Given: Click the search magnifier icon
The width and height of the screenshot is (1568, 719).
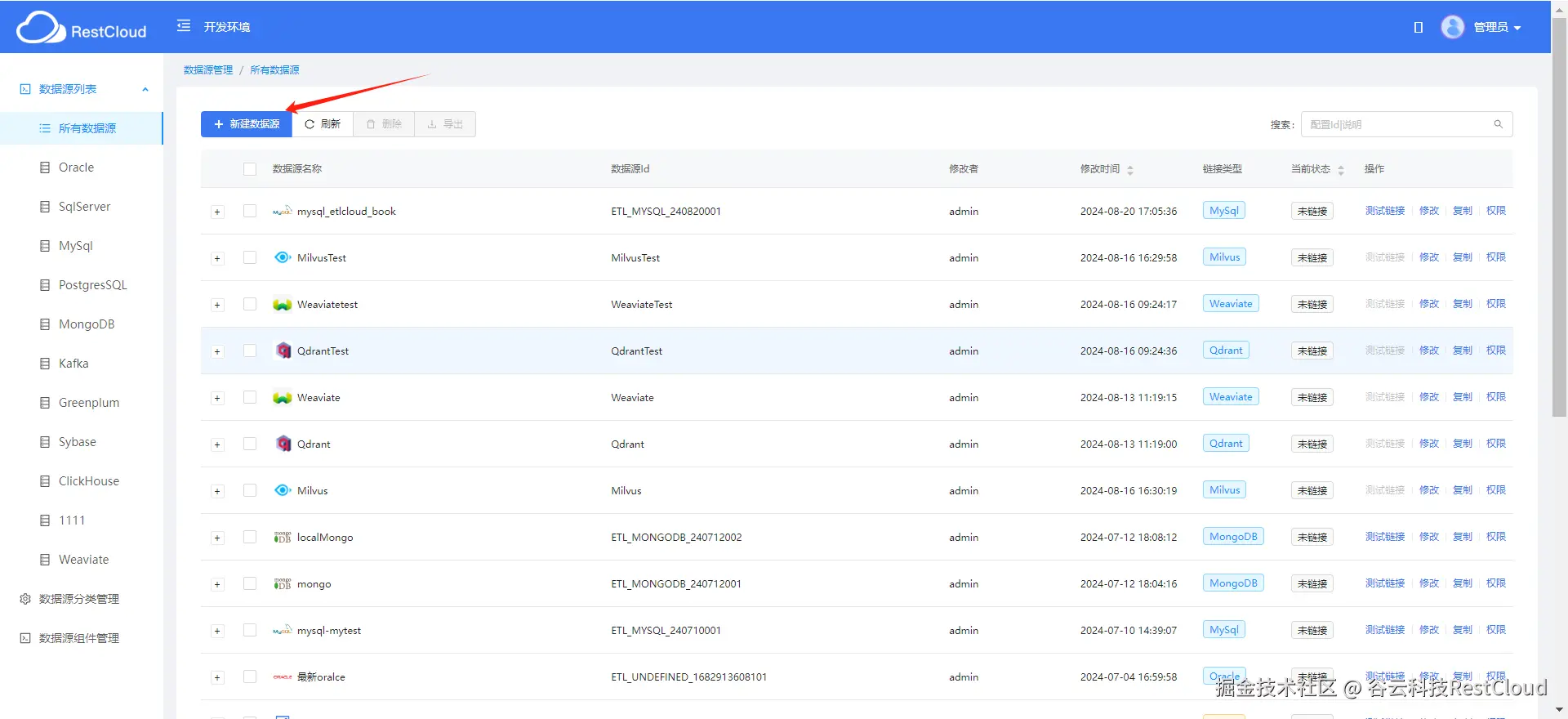Looking at the screenshot, I should [1499, 124].
